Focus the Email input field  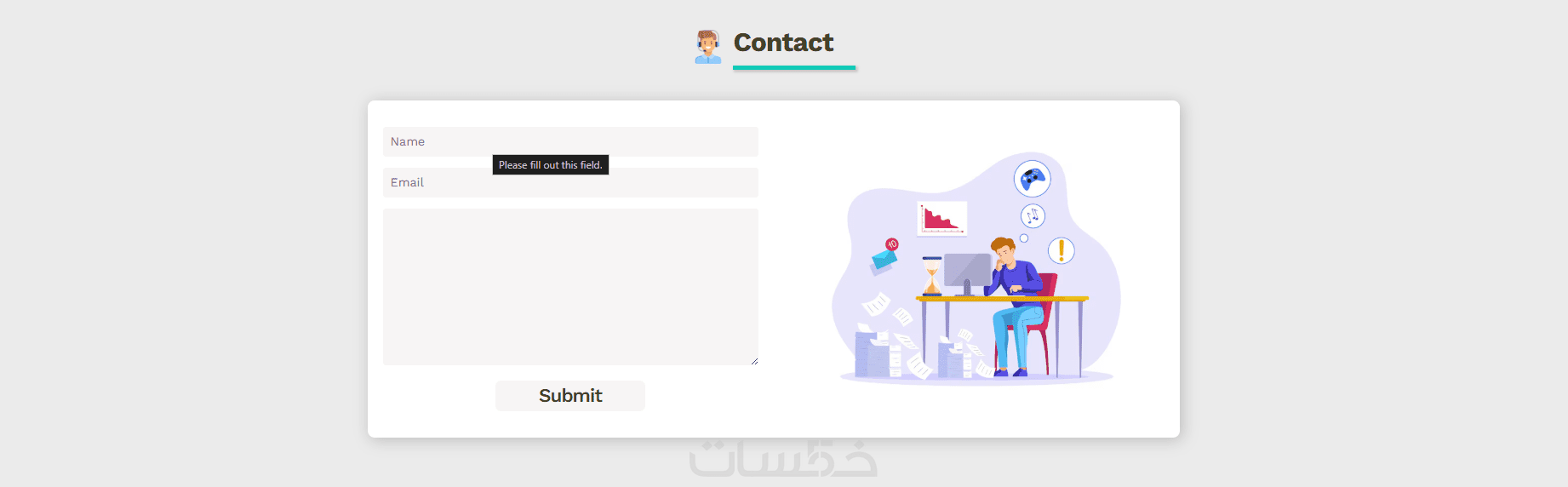click(570, 182)
